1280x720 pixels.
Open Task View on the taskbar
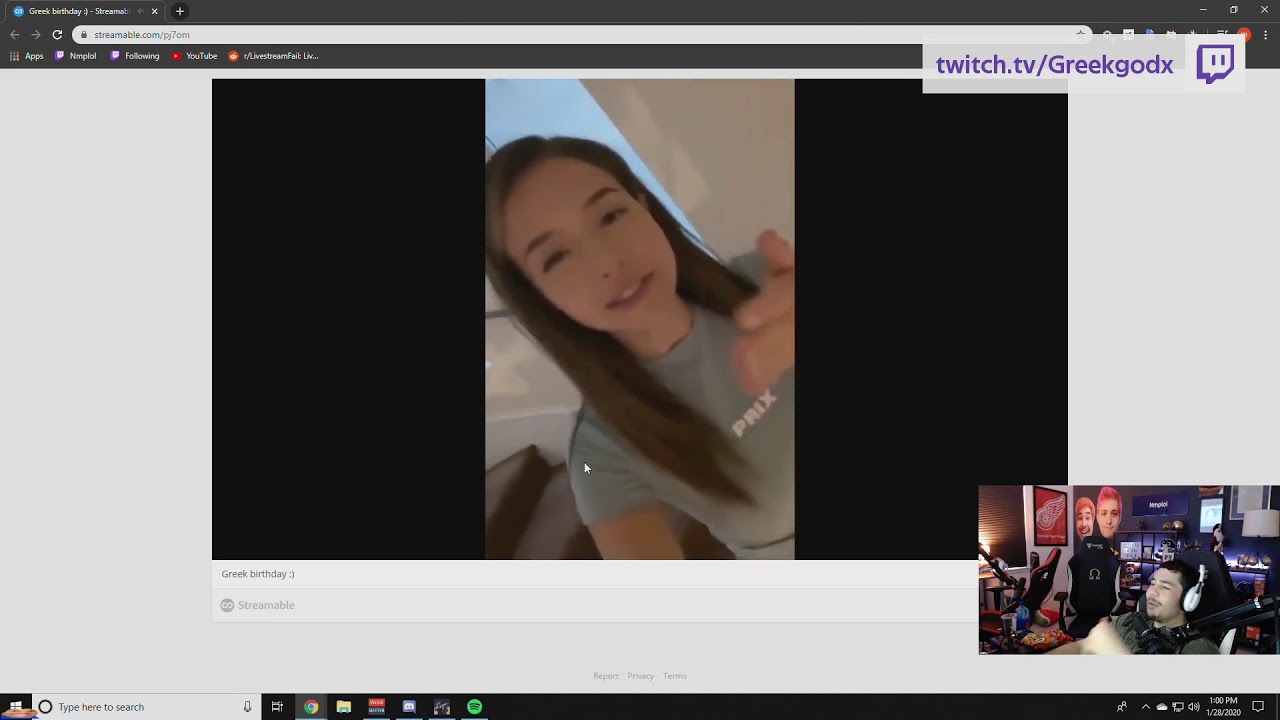277,707
